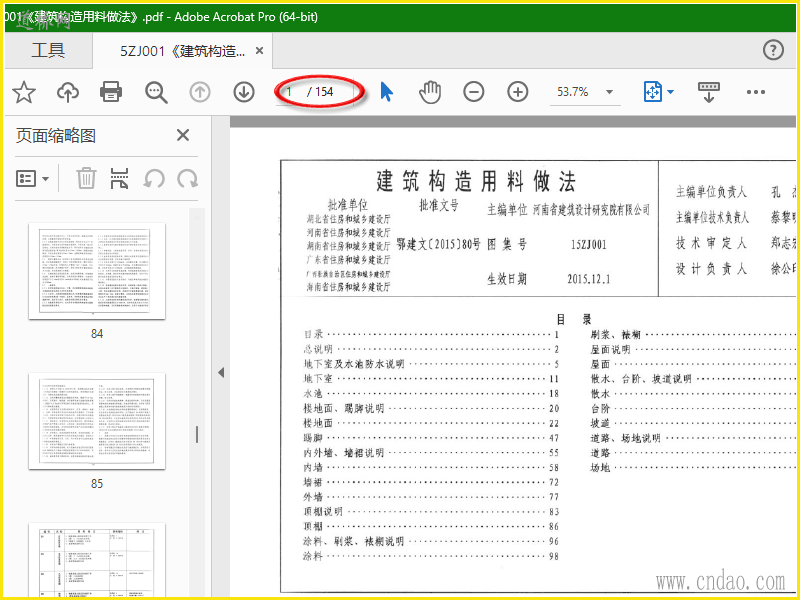Open the page fit options dropdown arrow
Image resolution: width=800 pixels, height=600 pixels.
pos(670,92)
